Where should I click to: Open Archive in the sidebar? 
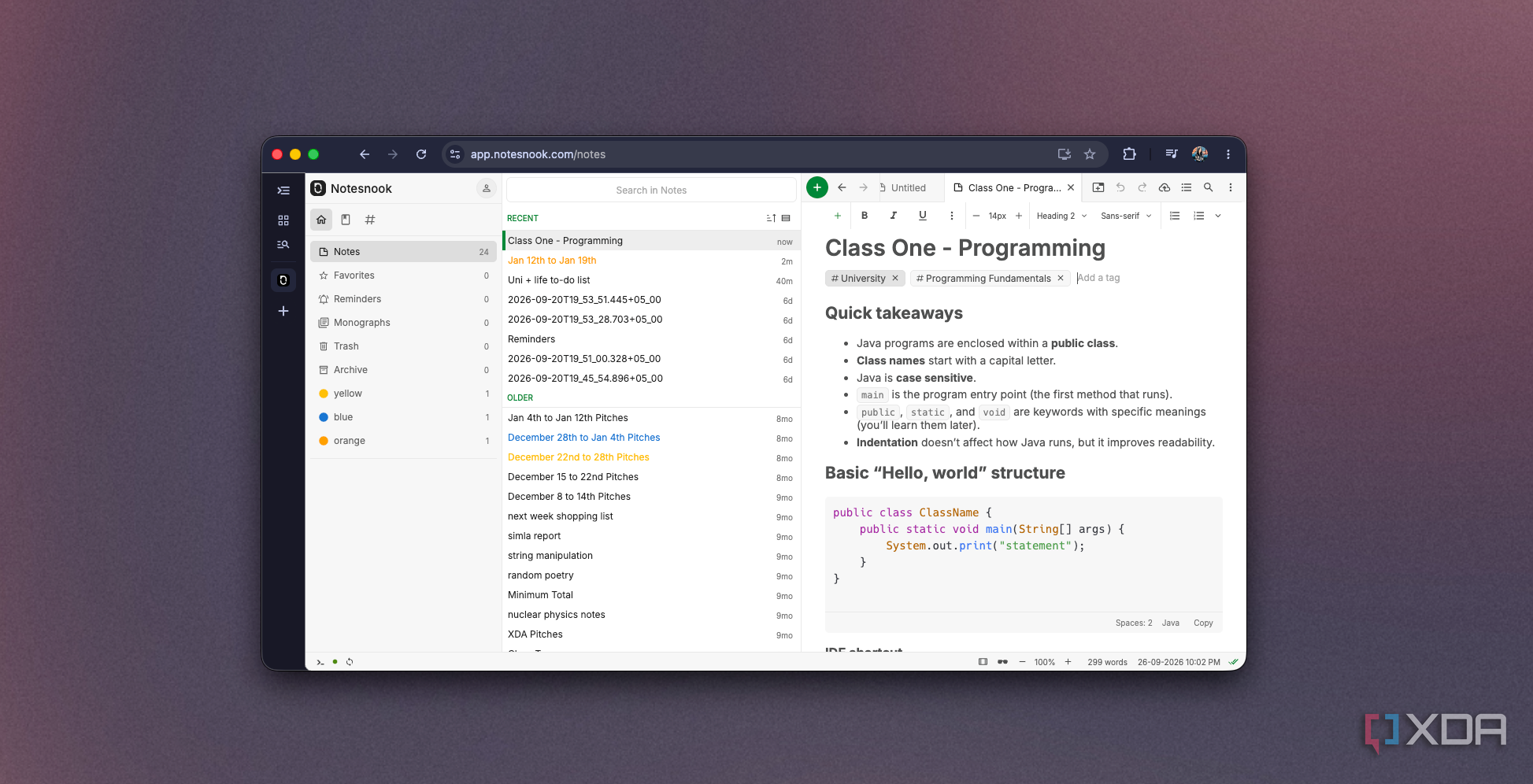(x=403, y=370)
